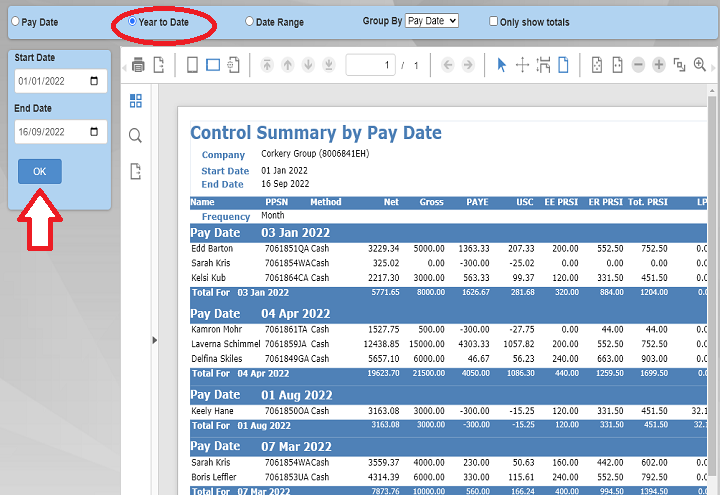Enable the Only show totals checkbox
The image size is (720, 495).
494,21
